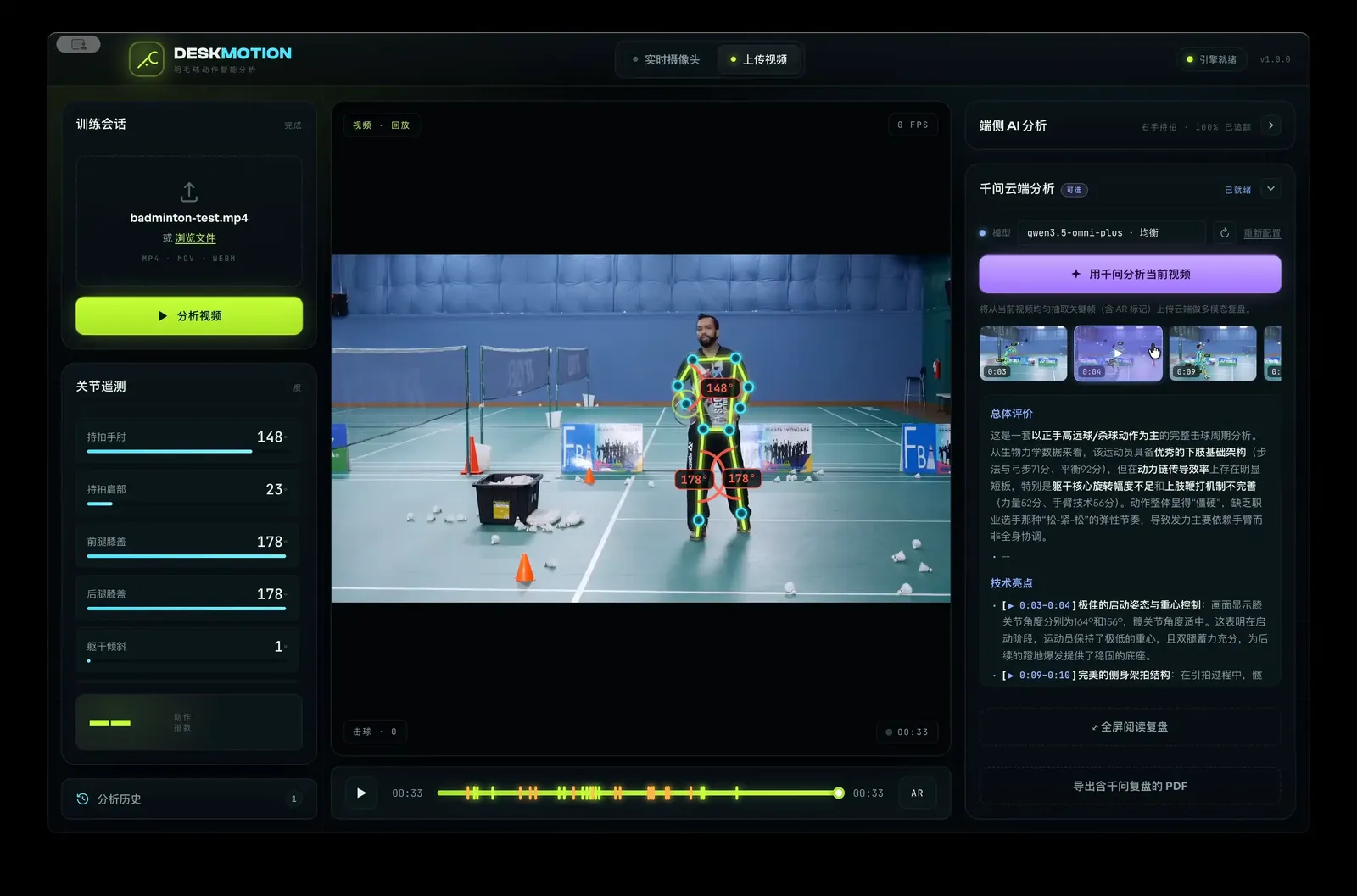
Task: Click the 技术亮点 heading
Action: tap(1012, 583)
